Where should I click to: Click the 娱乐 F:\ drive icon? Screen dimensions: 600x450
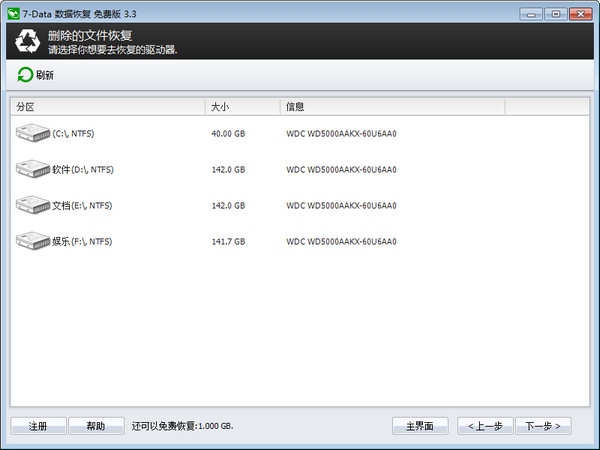[x=33, y=241]
